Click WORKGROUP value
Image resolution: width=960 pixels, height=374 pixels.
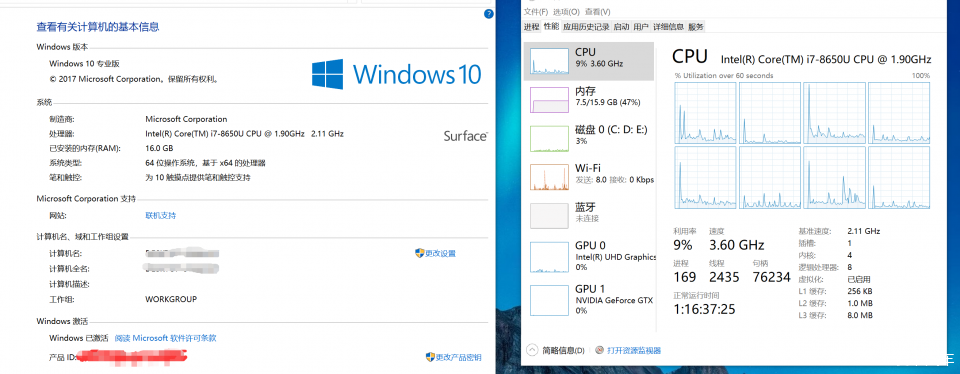[x=171, y=299]
